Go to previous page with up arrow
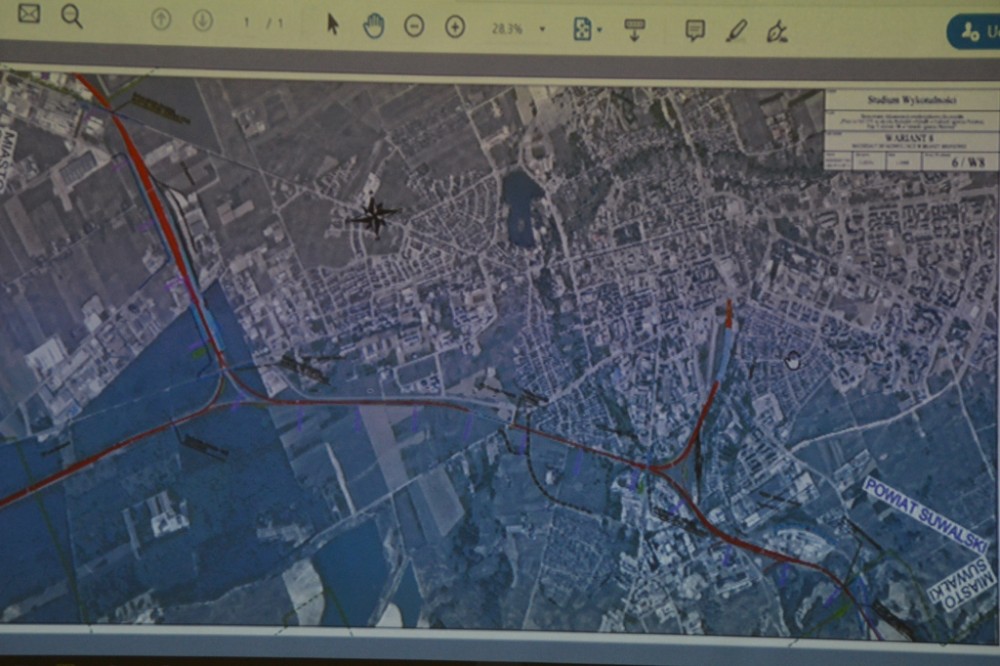1000x666 pixels. [161, 21]
